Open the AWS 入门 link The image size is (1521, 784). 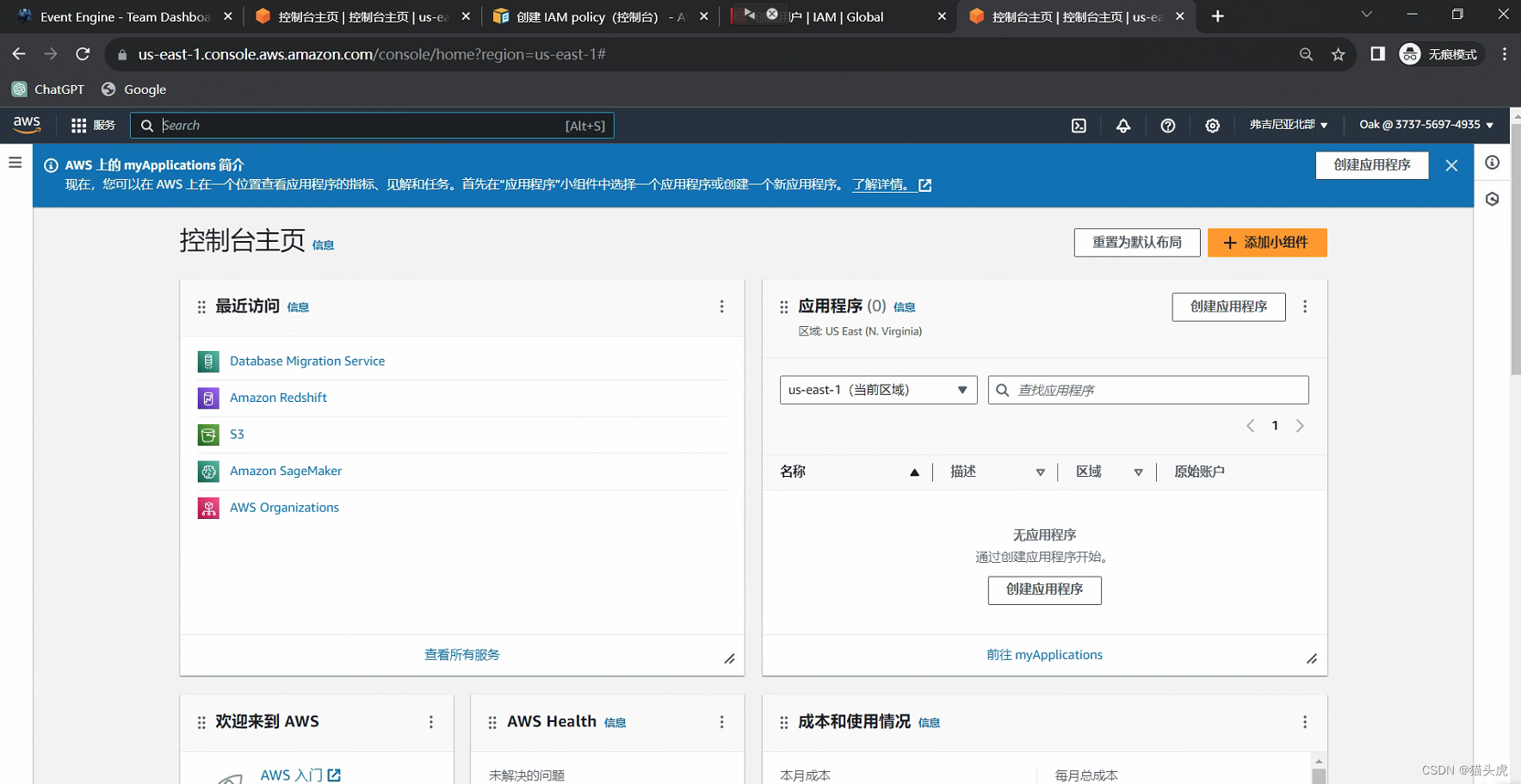point(300,775)
